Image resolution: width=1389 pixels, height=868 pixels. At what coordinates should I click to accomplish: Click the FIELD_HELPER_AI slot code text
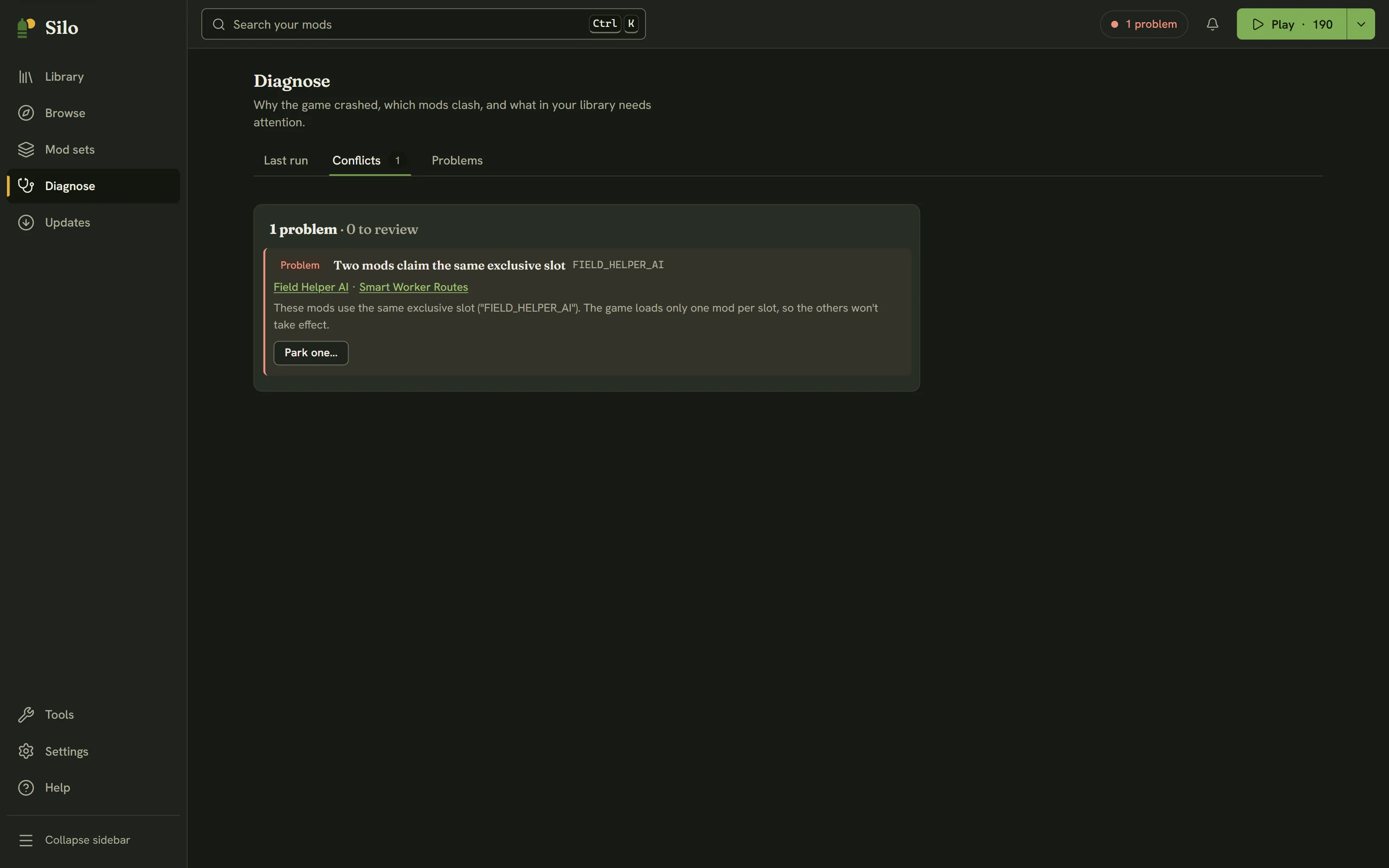coord(618,265)
